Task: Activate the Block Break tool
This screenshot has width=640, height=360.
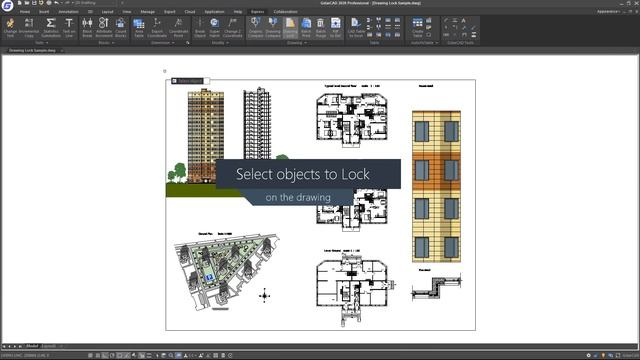Action: (87, 28)
